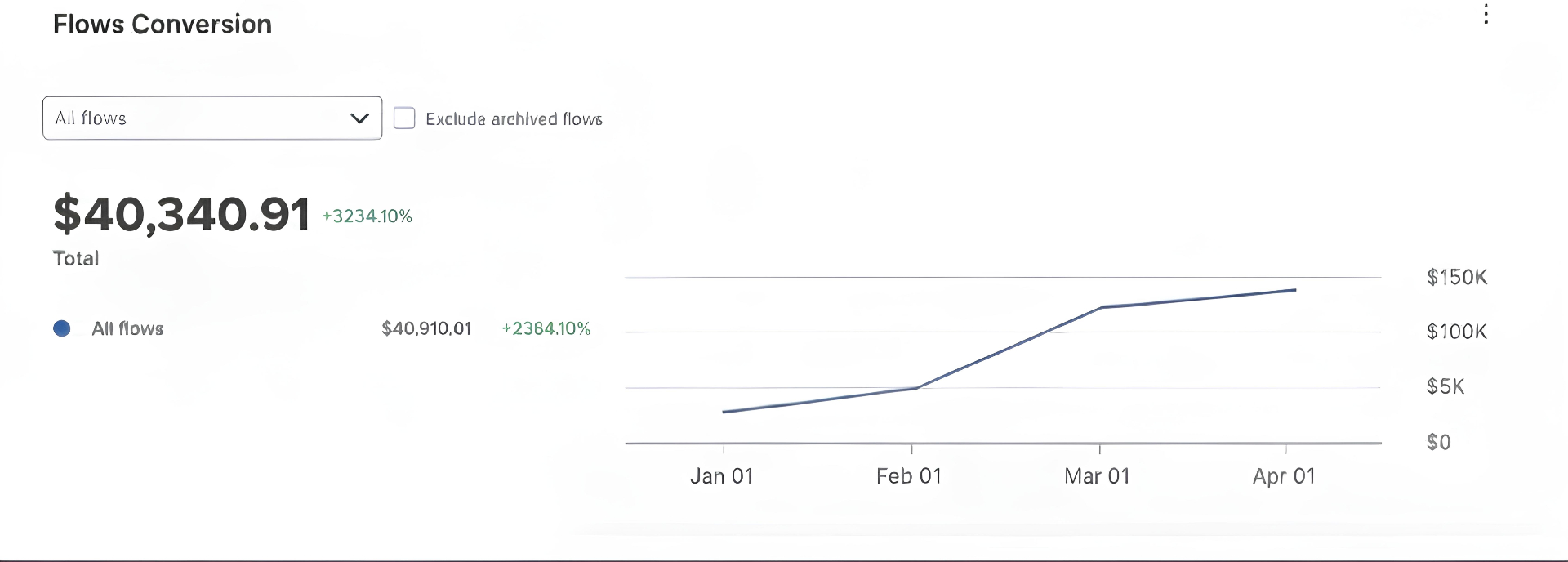1568x562 pixels.
Task: Click the +3234.10% change indicator
Action: (367, 216)
